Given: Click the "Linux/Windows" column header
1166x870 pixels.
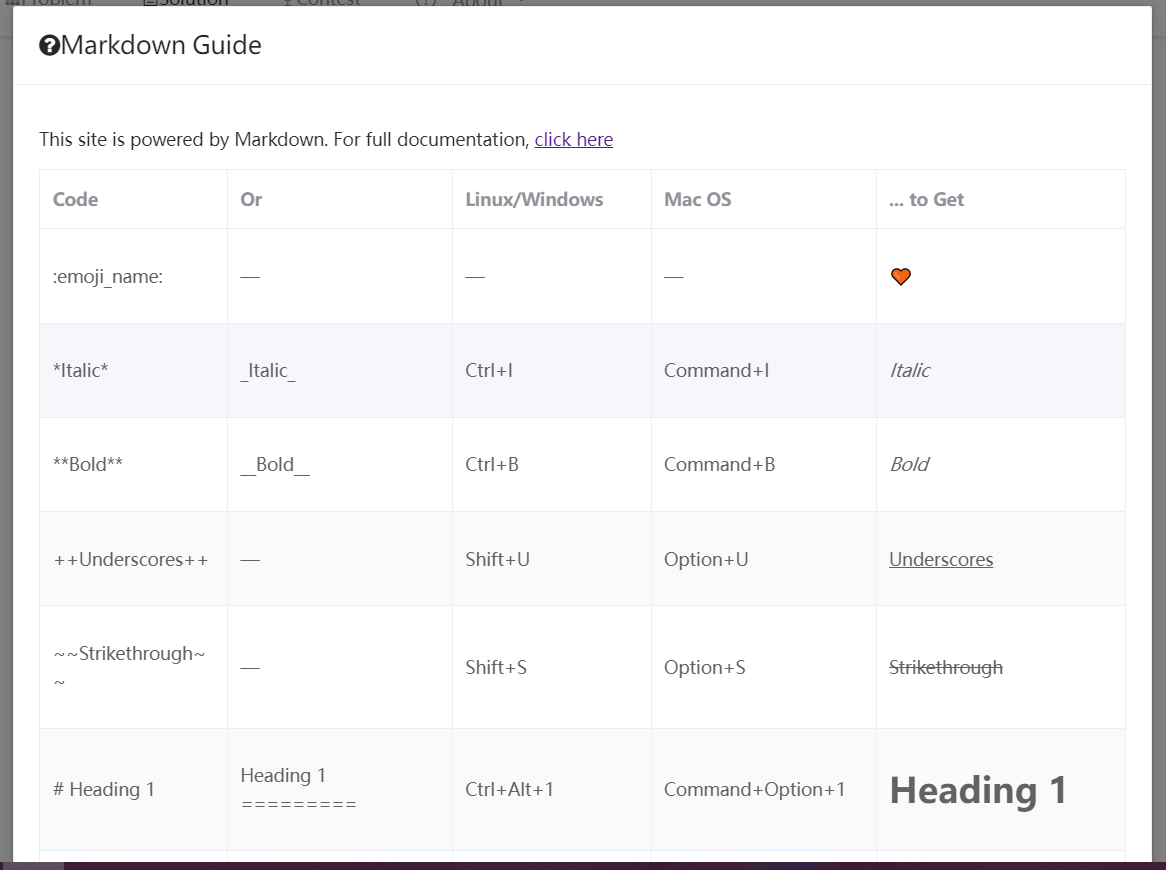Looking at the screenshot, I should [534, 199].
